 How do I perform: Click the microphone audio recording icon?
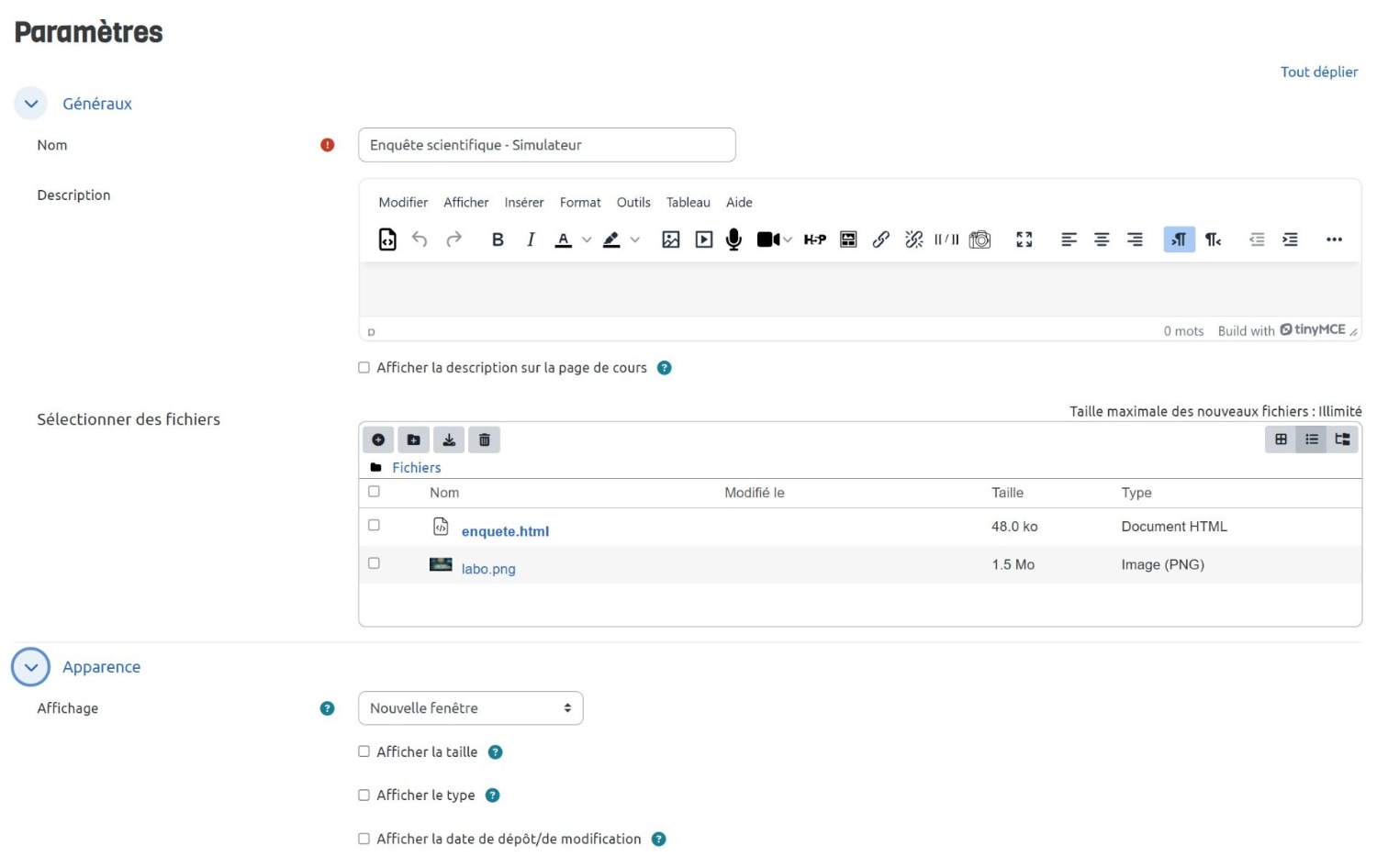tap(733, 239)
